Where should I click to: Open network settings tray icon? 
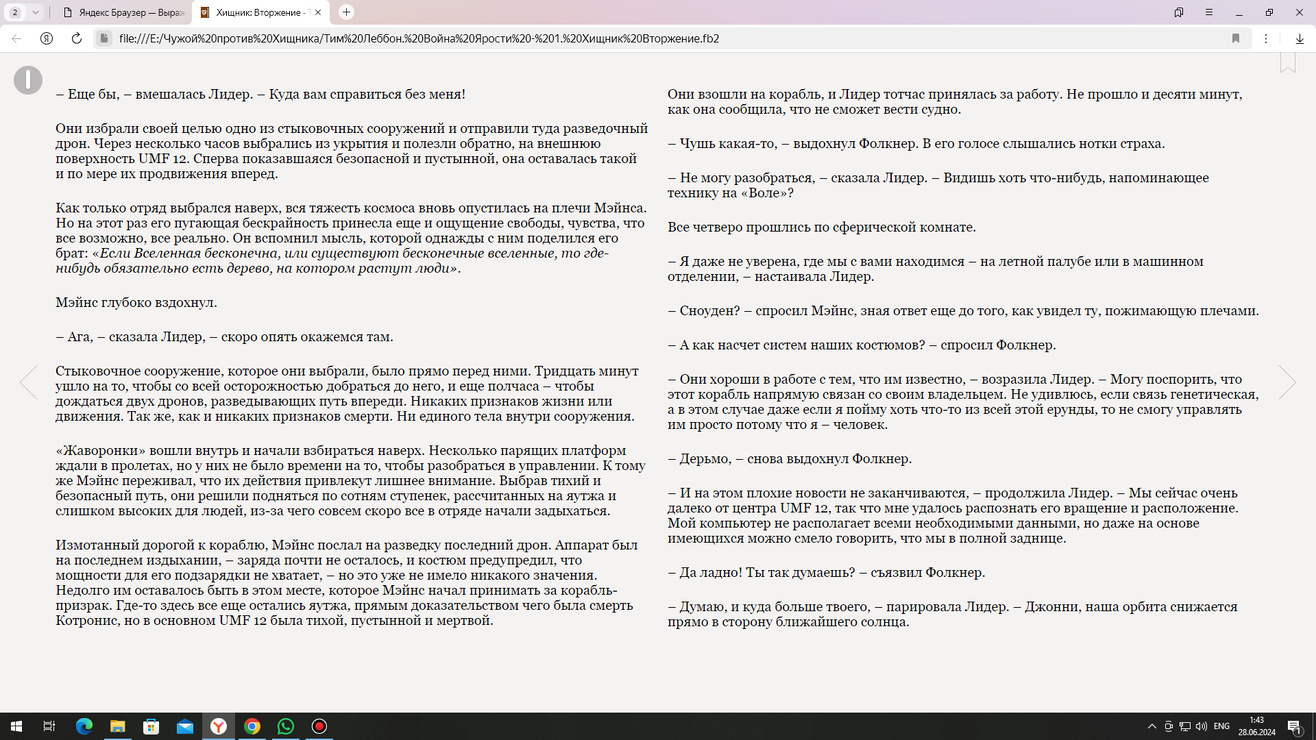1185,726
